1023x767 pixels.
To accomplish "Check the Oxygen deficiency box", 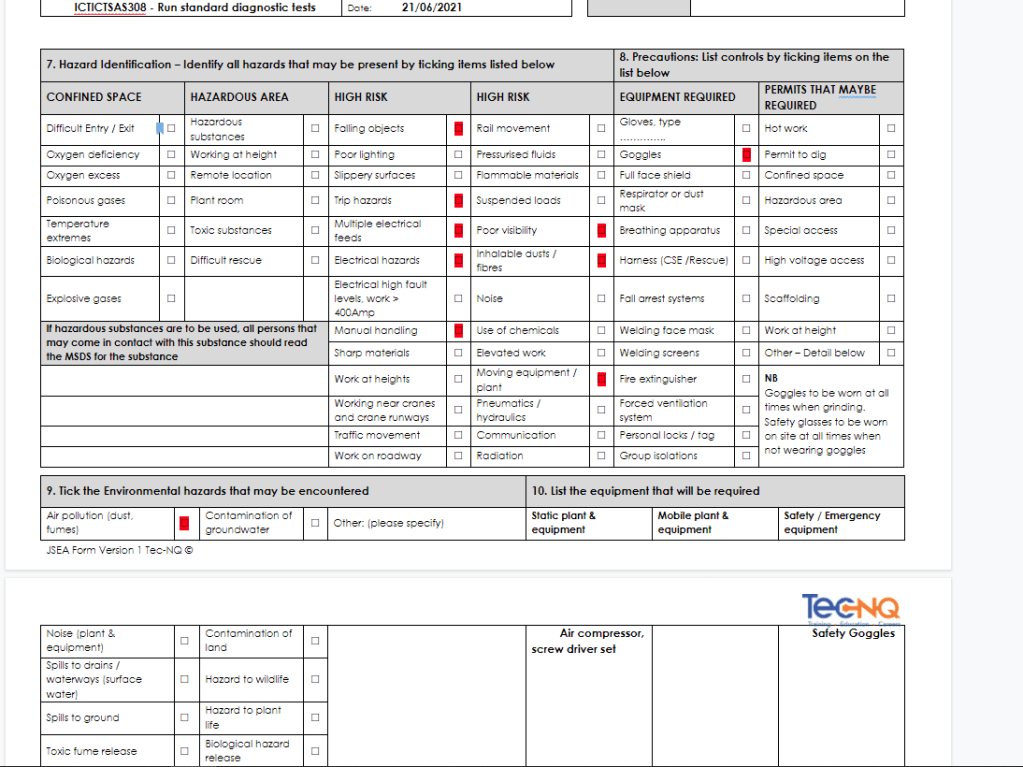I will 171,155.
